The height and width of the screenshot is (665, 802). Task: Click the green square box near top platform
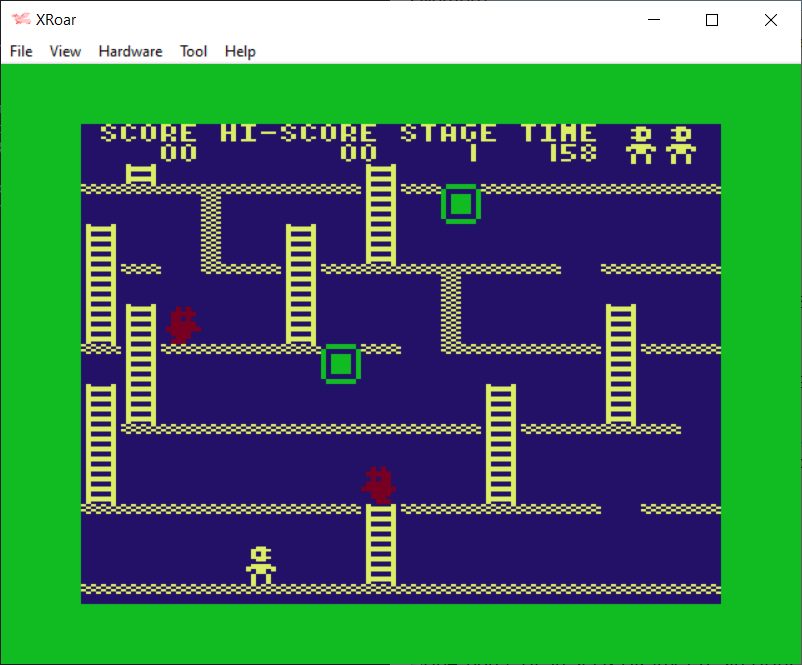[461, 204]
